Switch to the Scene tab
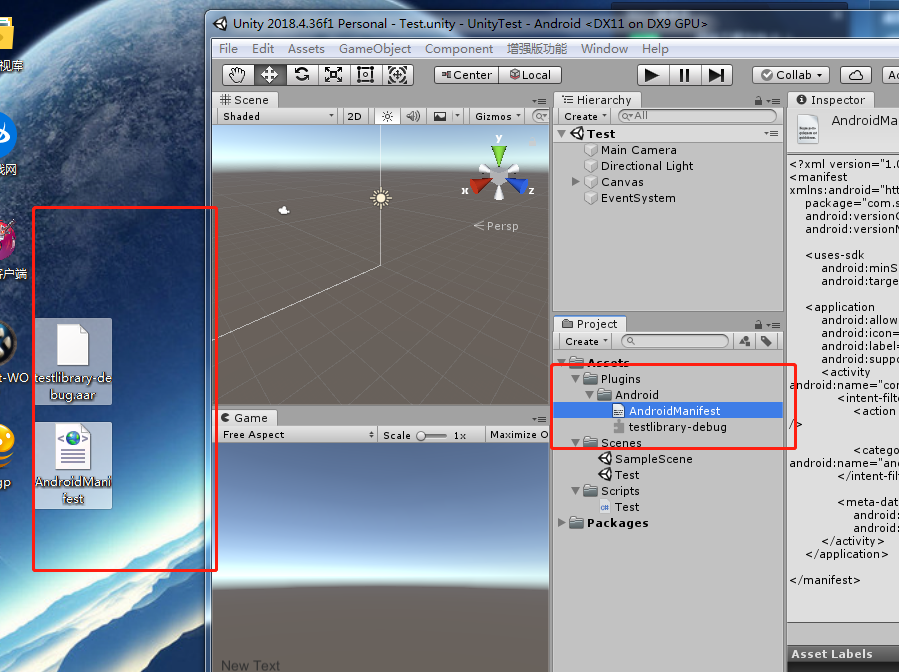 245,100
